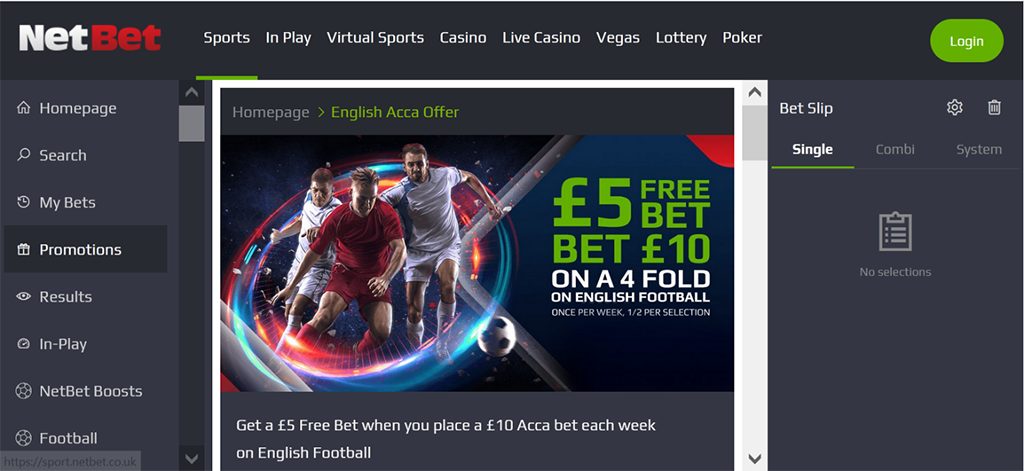Click the sidebar scrollbar down arrow
1024x471 pixels.
click(x=191, y=458)
